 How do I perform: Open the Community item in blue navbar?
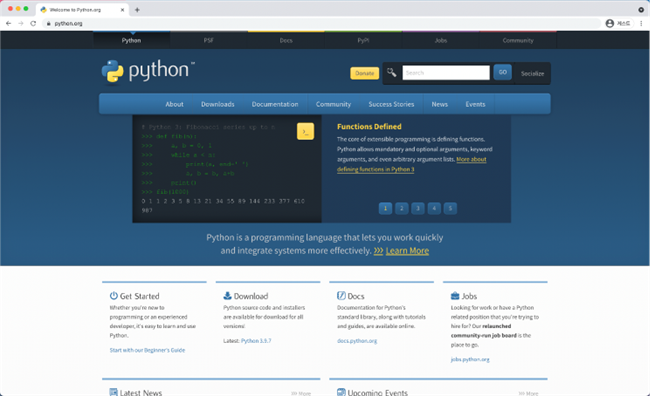(333, 104)
